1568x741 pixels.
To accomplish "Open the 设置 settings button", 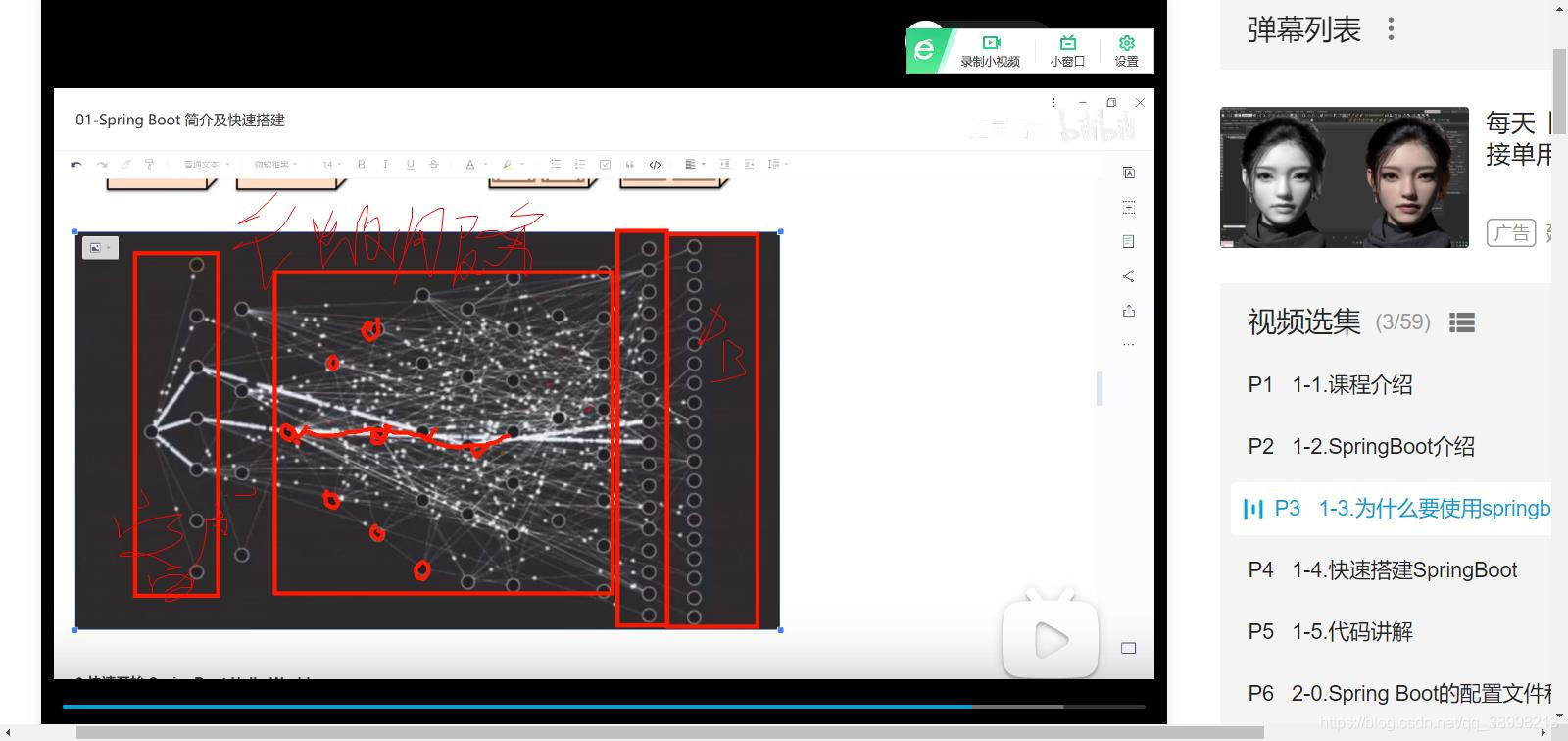I will [x=1127, y=51].
